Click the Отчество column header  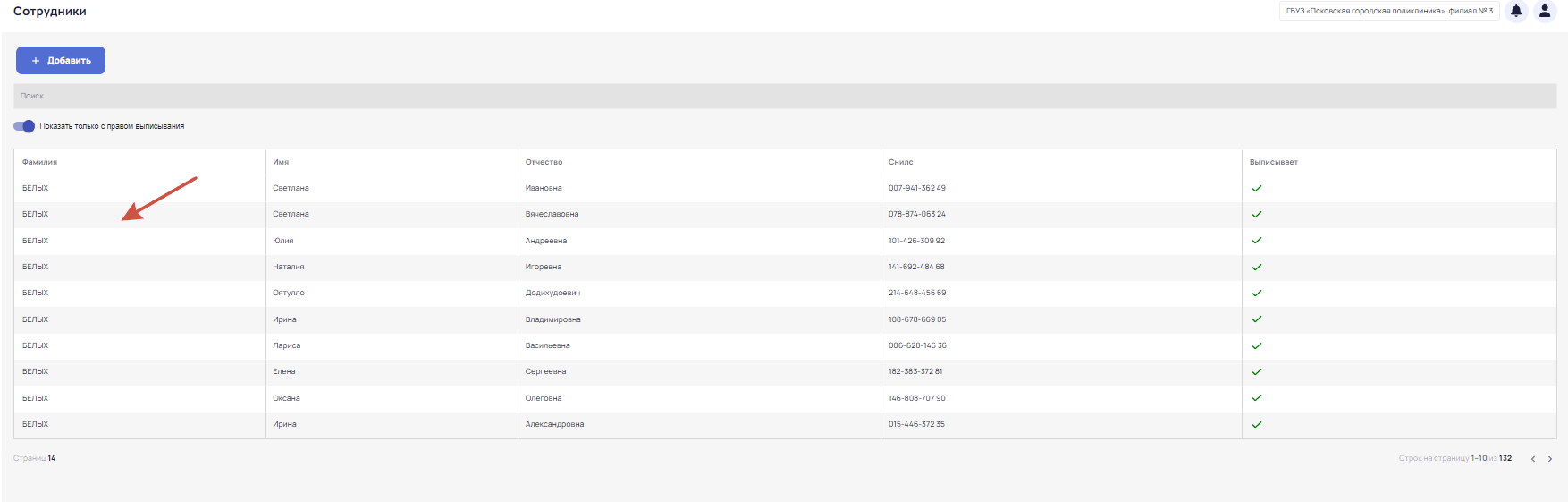(544, 162)
